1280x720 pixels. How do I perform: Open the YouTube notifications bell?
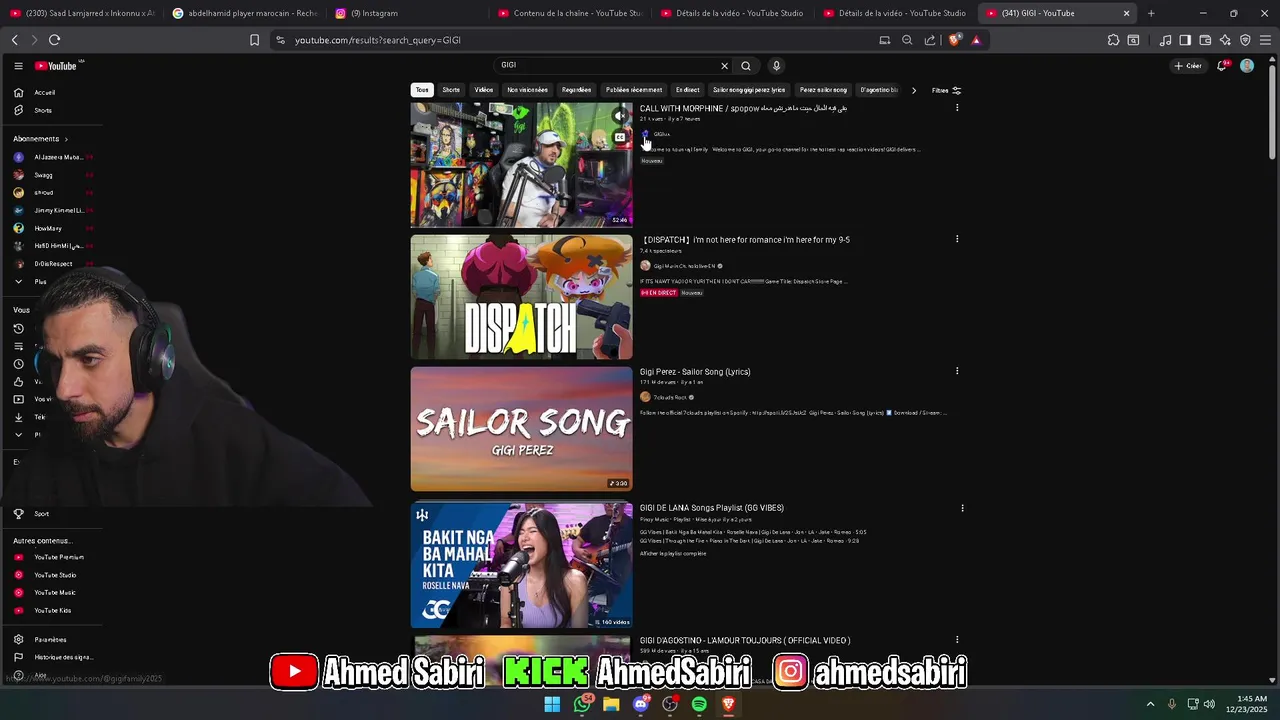(1222, 66)
